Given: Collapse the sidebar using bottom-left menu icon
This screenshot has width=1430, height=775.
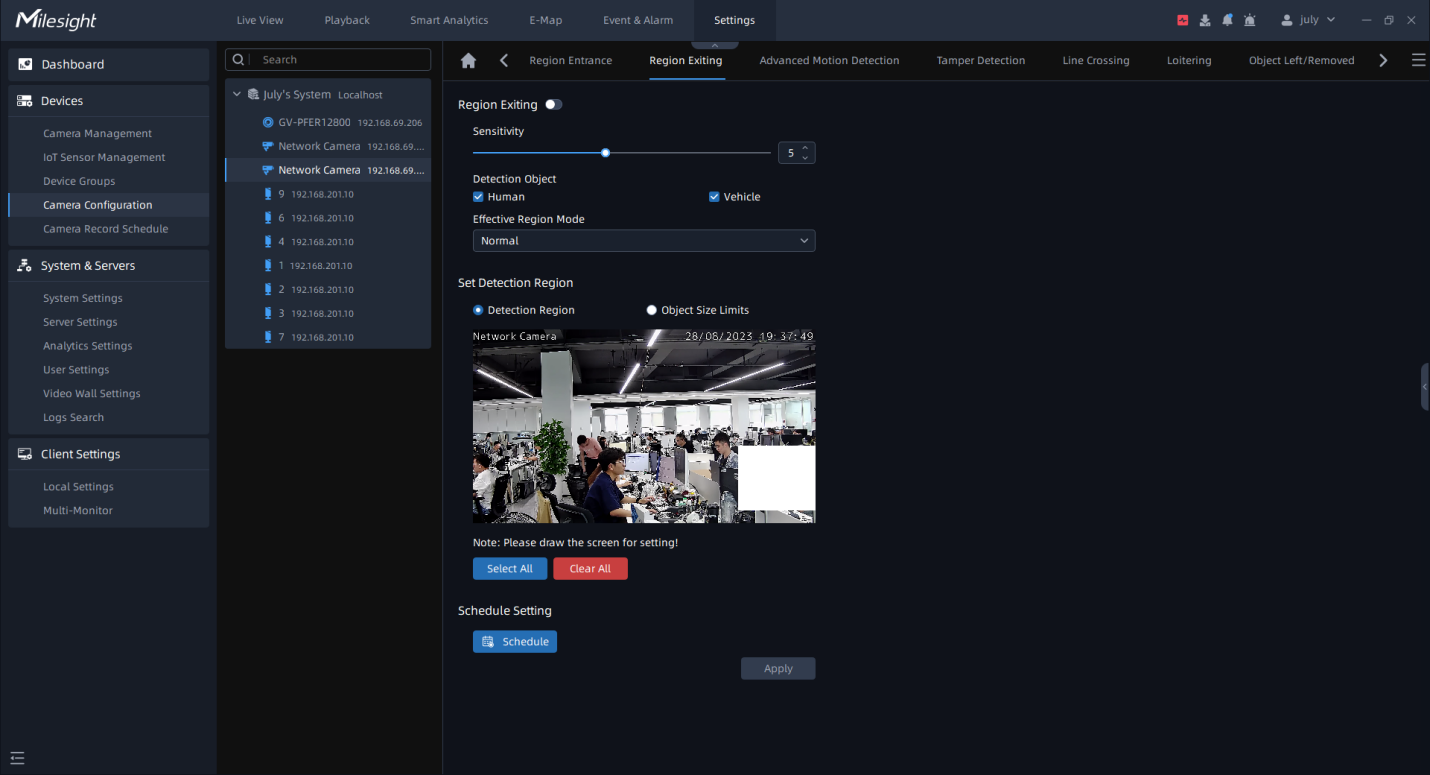Looking at the screenshot, I should pos(17,758).
